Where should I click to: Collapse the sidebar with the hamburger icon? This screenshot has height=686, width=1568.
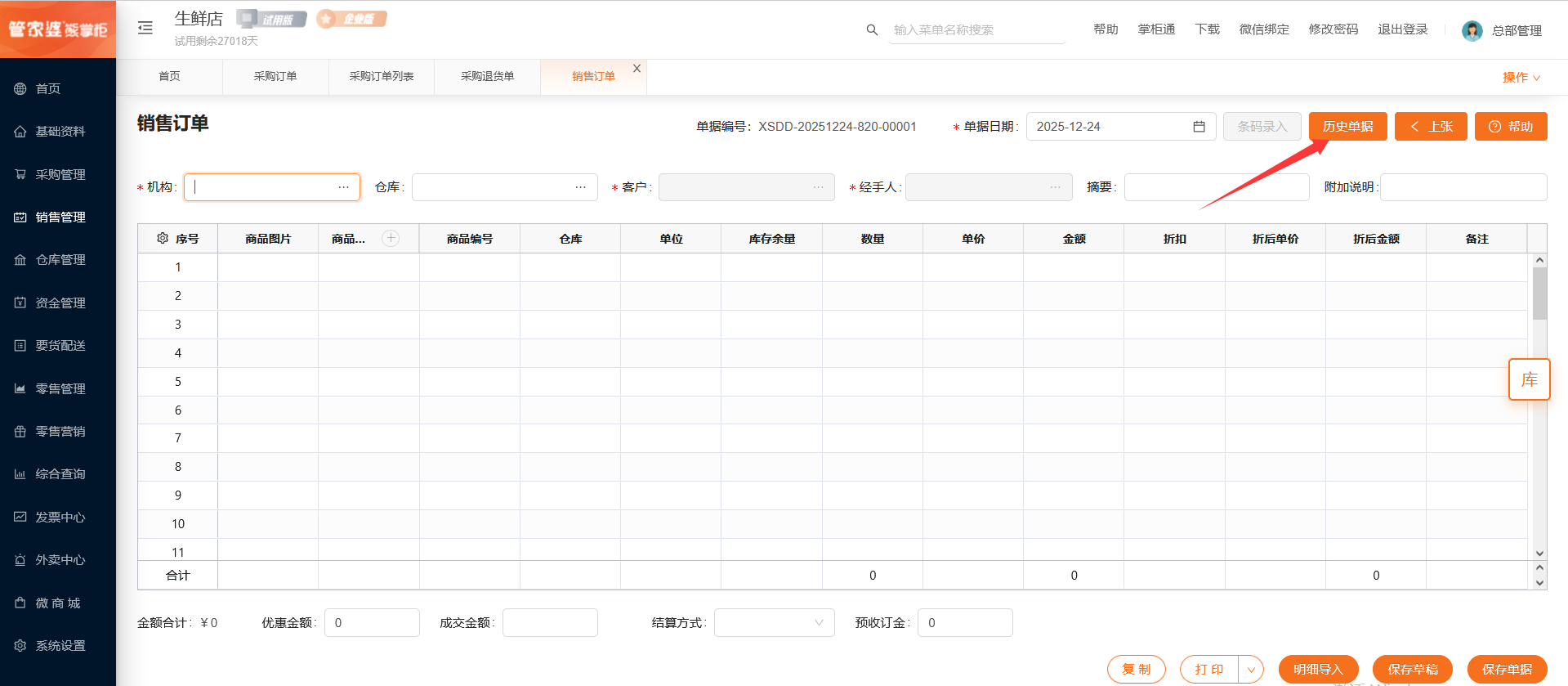point(145,28)
